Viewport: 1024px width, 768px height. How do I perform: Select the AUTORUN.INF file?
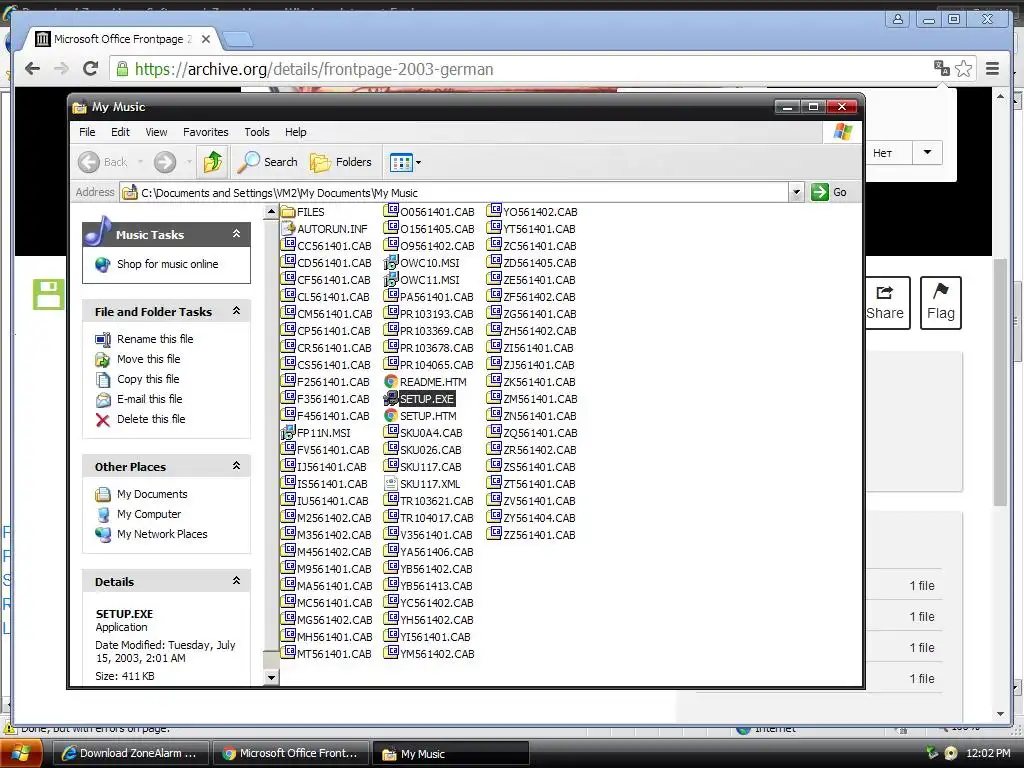pyautogui.click(x=325, y=229)
